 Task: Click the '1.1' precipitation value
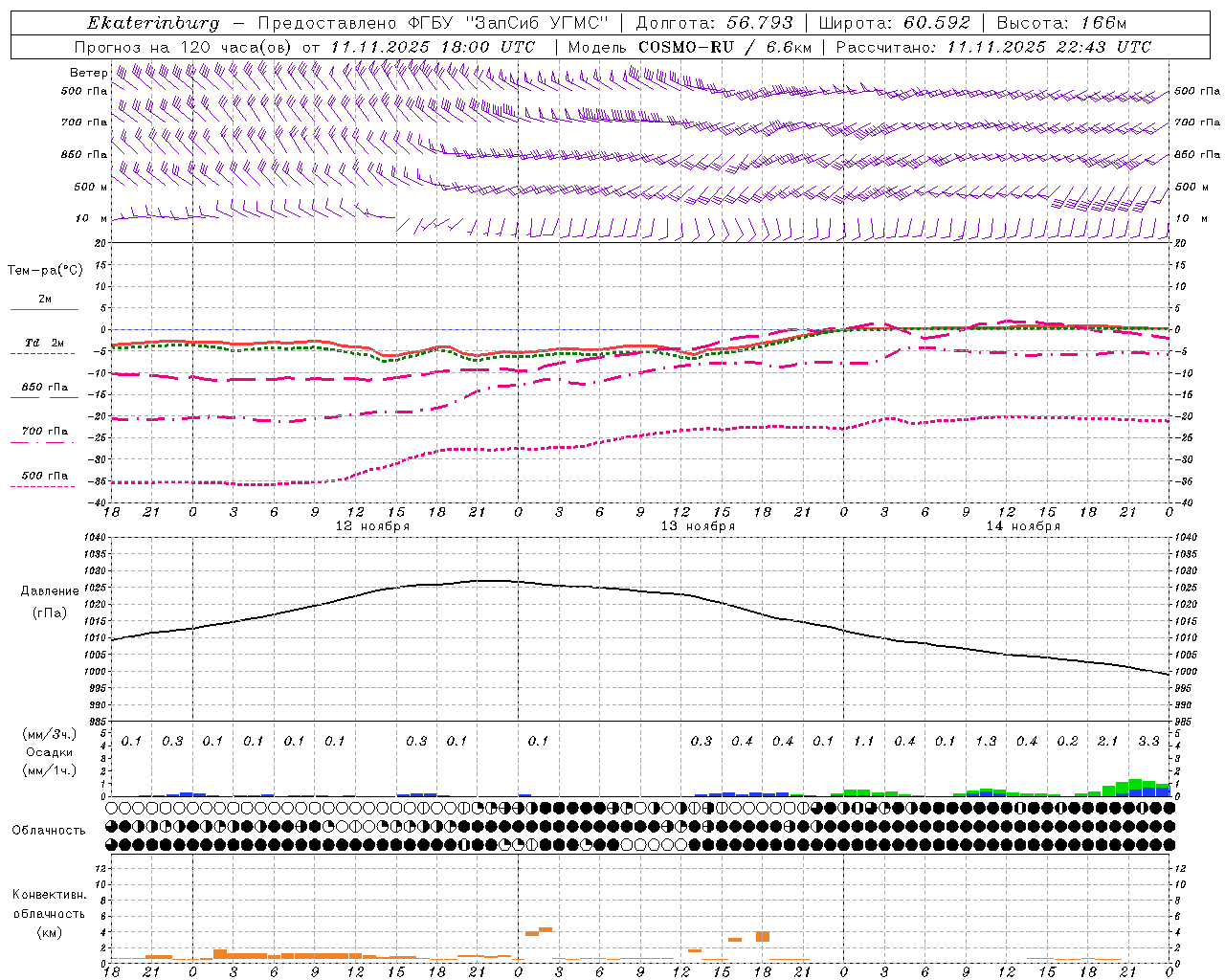pyautogui.click(x=863, y=742)
